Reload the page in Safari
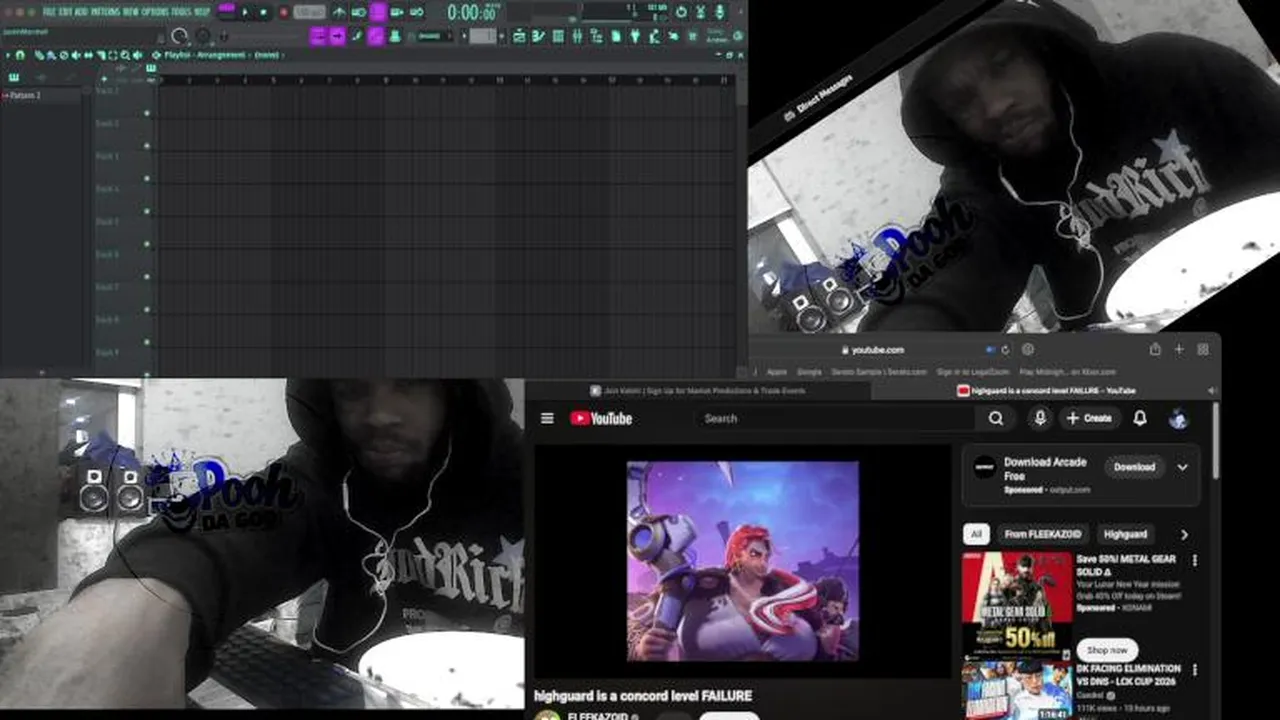Screen dimensions: 1280x720 pos(1005,350)
